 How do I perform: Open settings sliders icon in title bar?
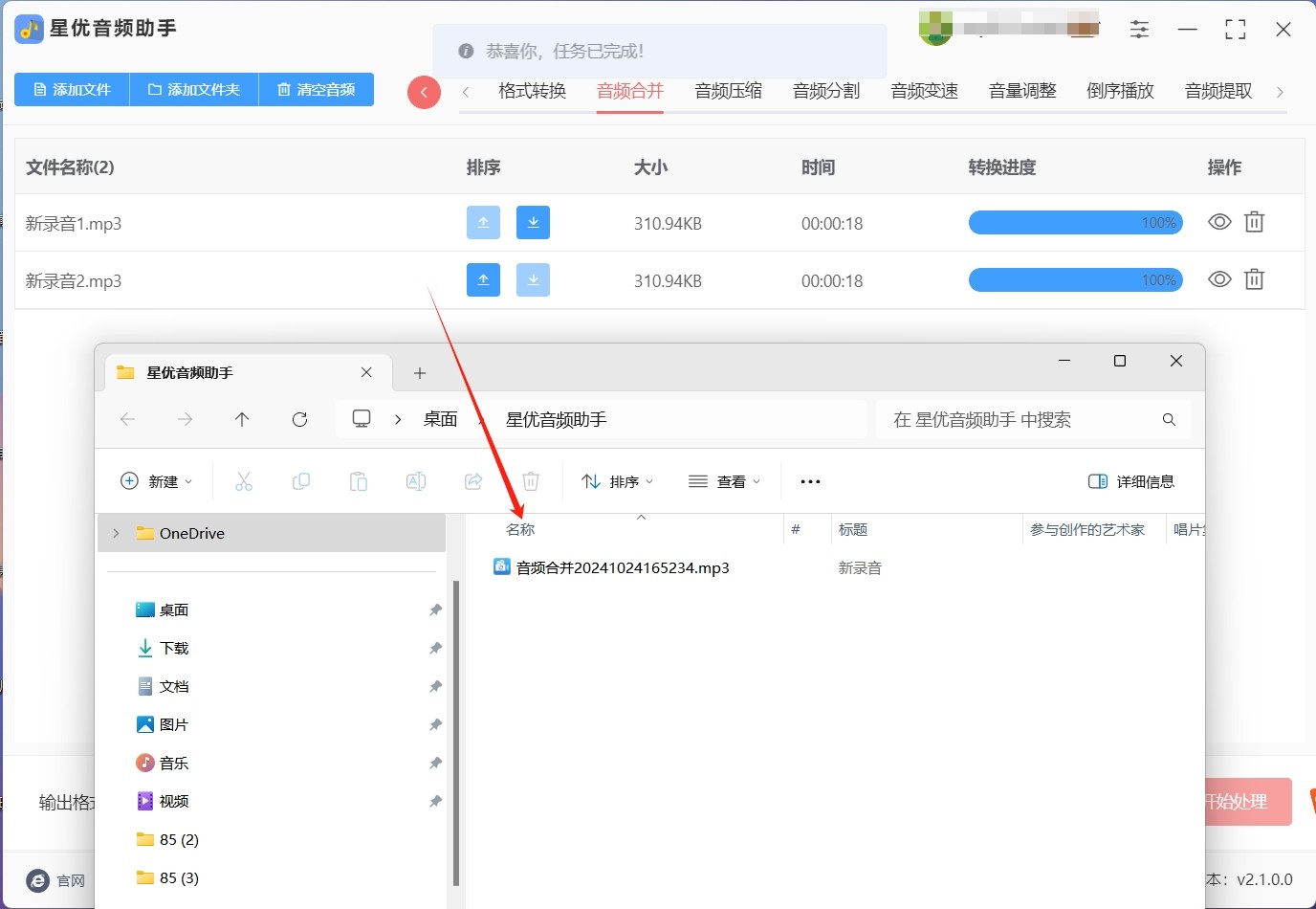click(1139, 30)
